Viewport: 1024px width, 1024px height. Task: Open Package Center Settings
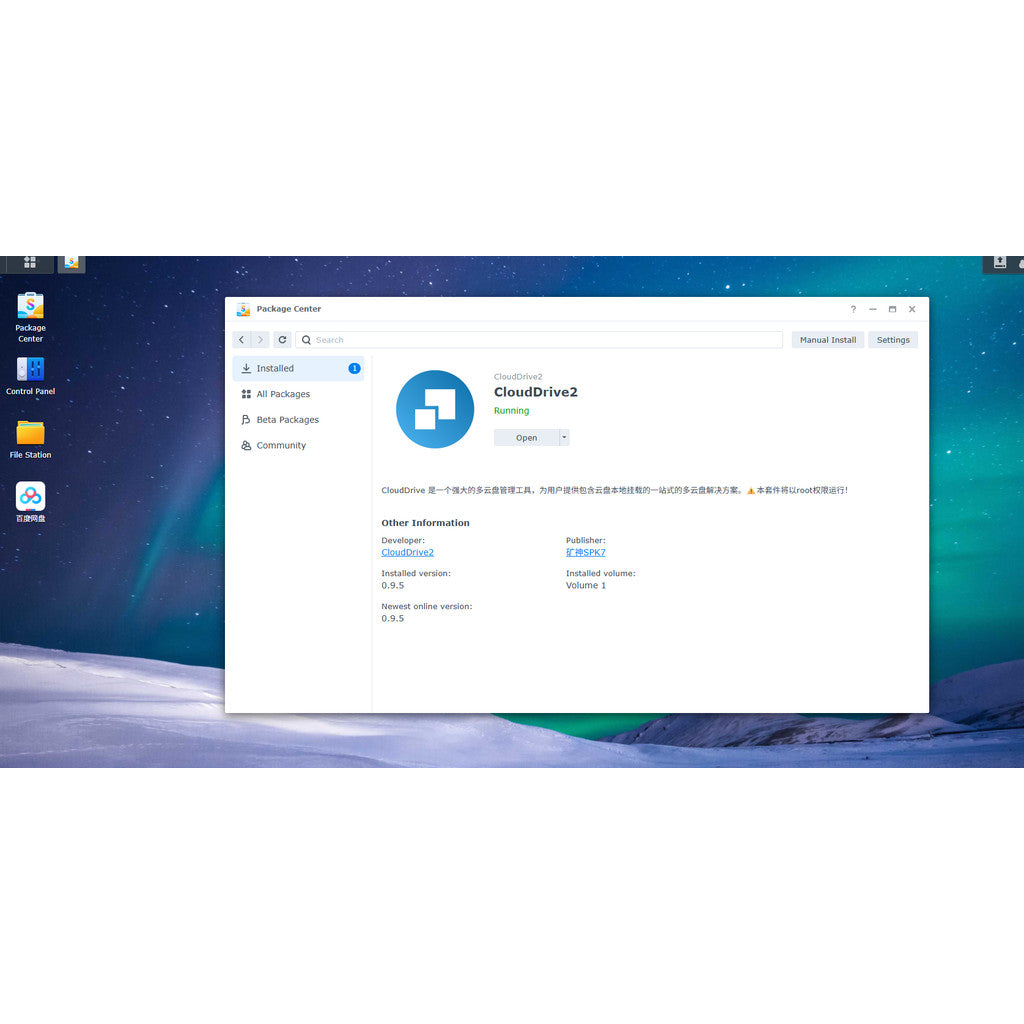tap(893, 340)
